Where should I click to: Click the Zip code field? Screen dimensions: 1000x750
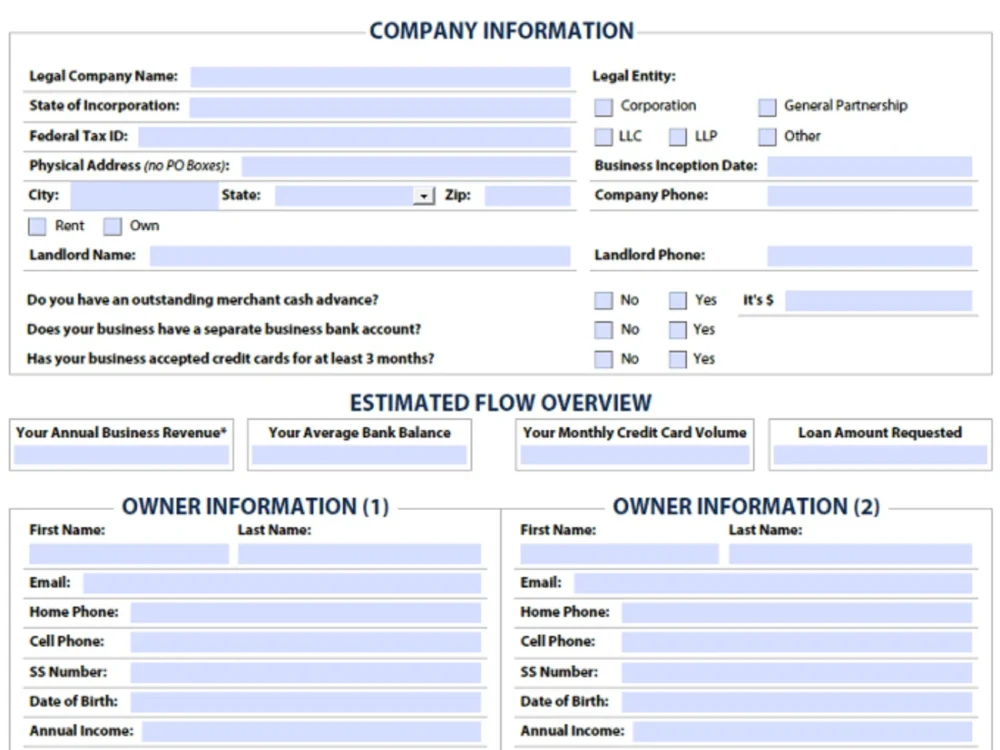[x=527, y=196]
